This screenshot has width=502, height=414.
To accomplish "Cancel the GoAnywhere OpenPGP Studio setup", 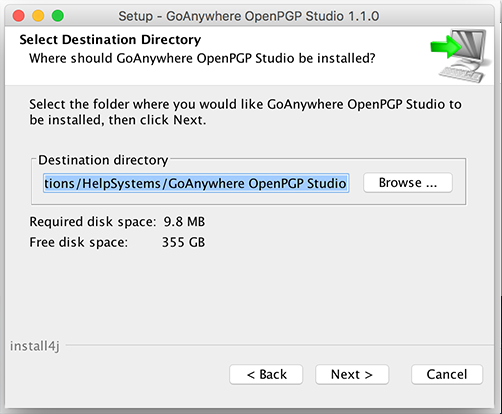I will pos(447,374).
